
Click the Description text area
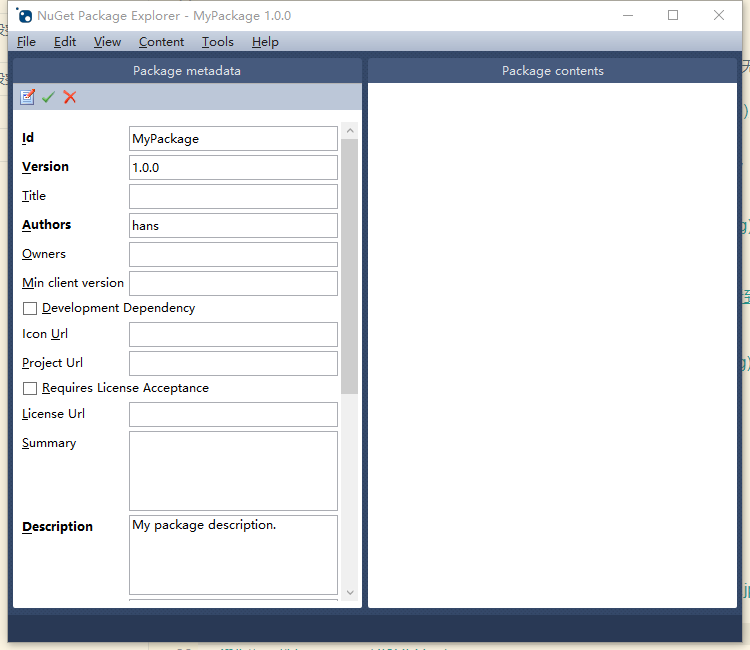(233, 555)
